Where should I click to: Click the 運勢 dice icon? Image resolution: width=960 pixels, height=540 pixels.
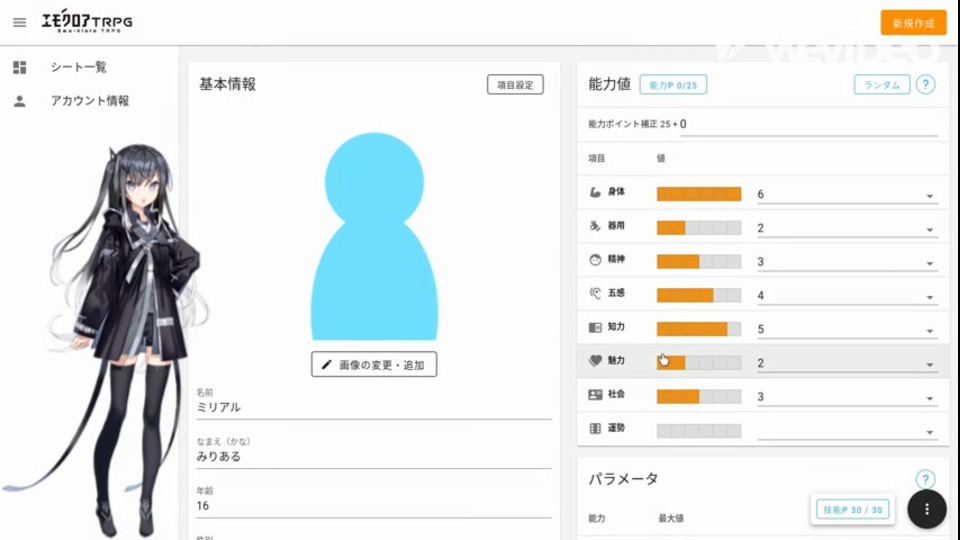tap(594, 429)
